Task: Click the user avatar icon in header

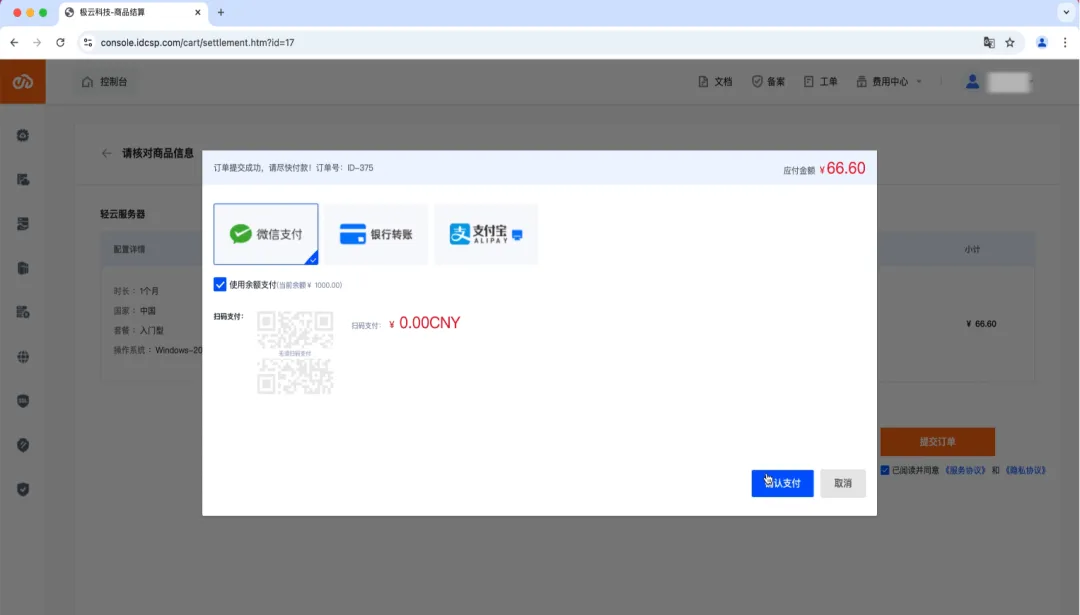Action: [972, 81]
